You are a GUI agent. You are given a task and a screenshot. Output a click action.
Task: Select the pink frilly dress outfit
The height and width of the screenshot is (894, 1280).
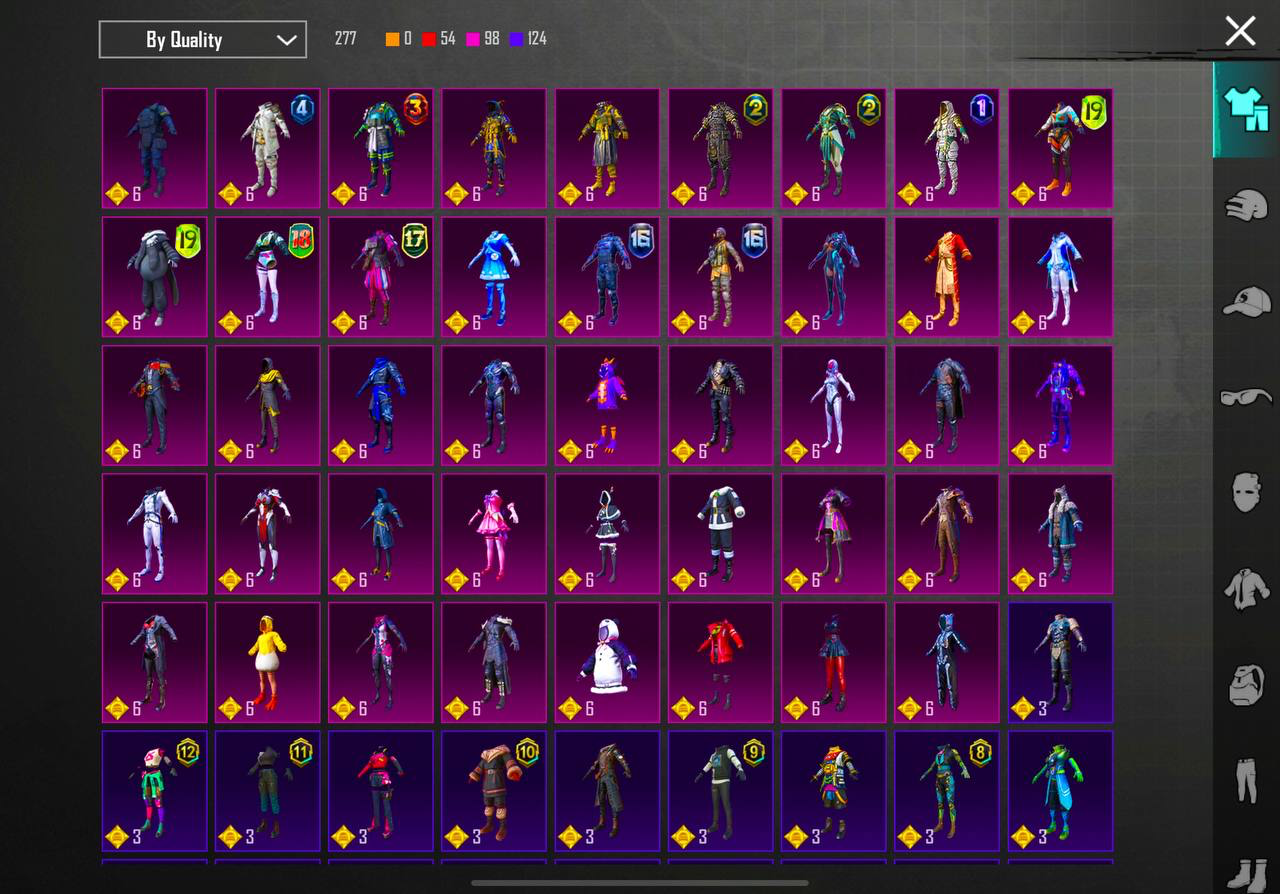(494, 533)
